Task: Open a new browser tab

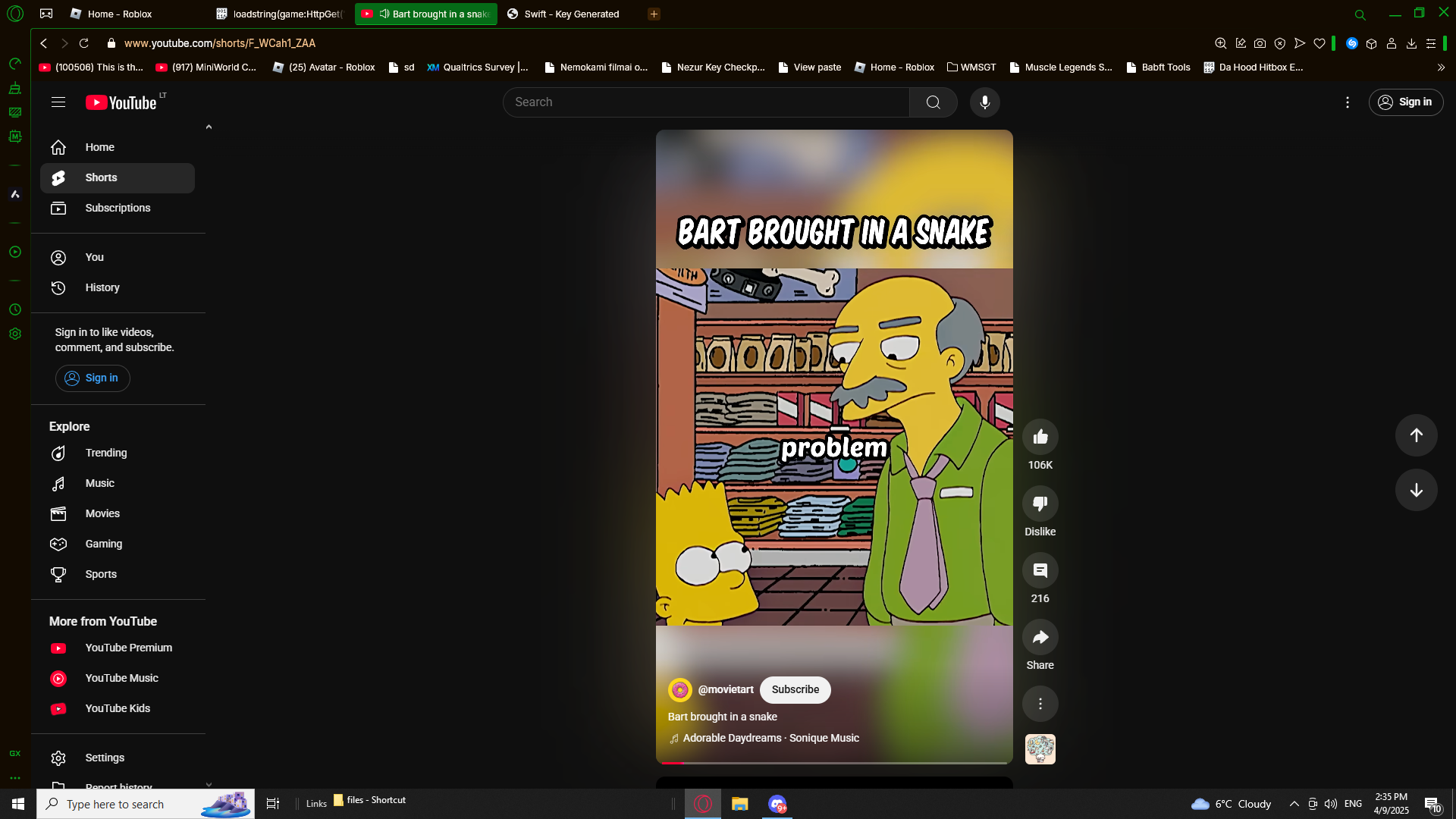Action: click(x=654, y=14)
